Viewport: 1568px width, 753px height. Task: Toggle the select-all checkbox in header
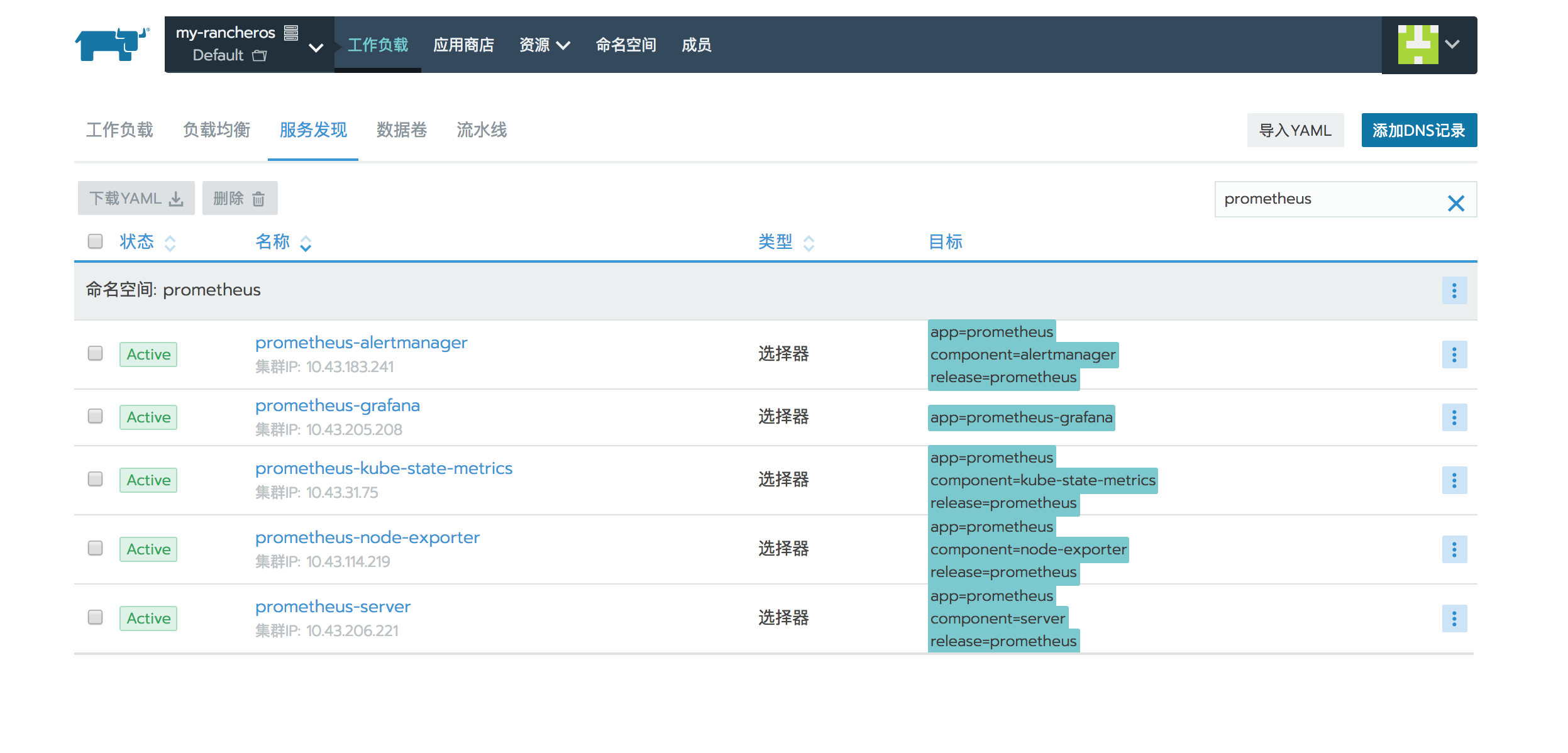coord(95,241)
